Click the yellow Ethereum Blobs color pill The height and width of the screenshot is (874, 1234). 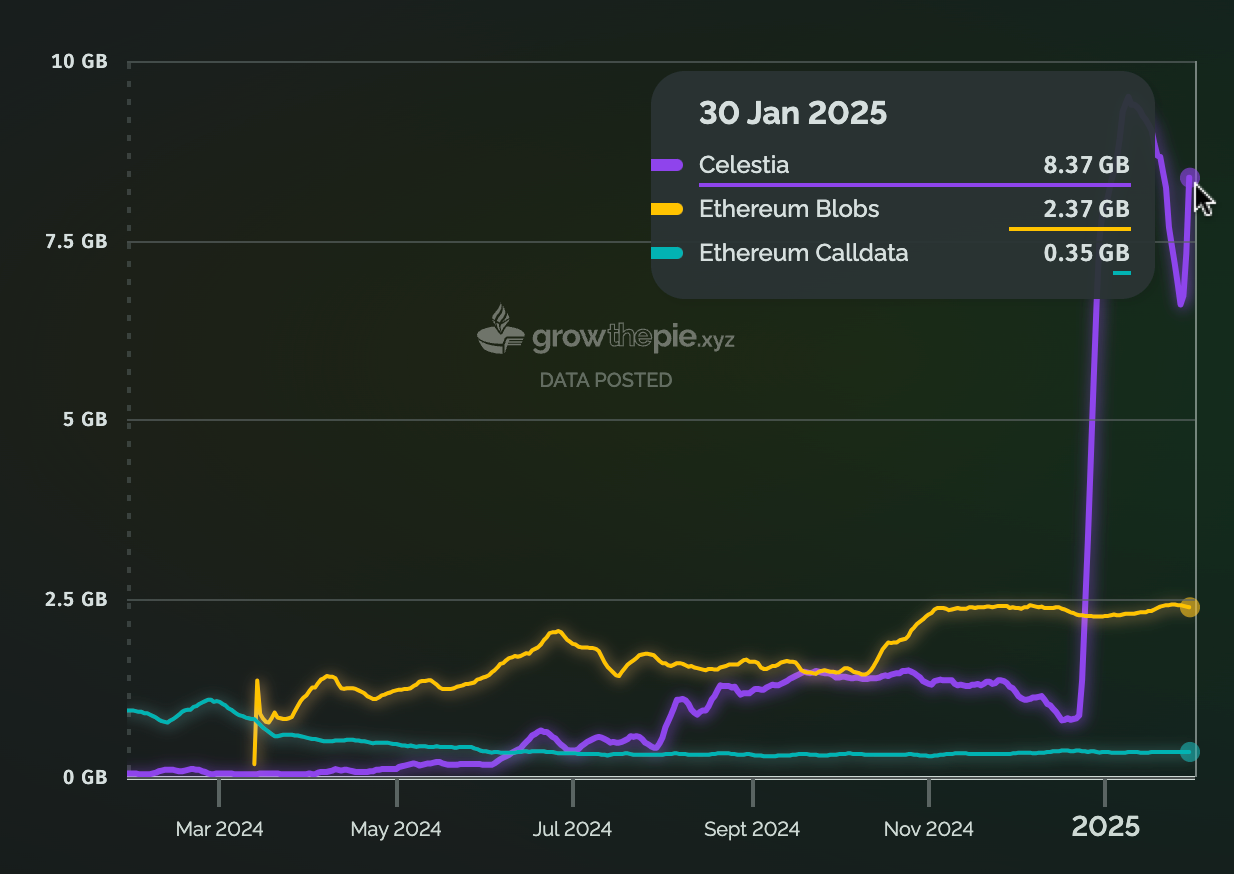667,209
